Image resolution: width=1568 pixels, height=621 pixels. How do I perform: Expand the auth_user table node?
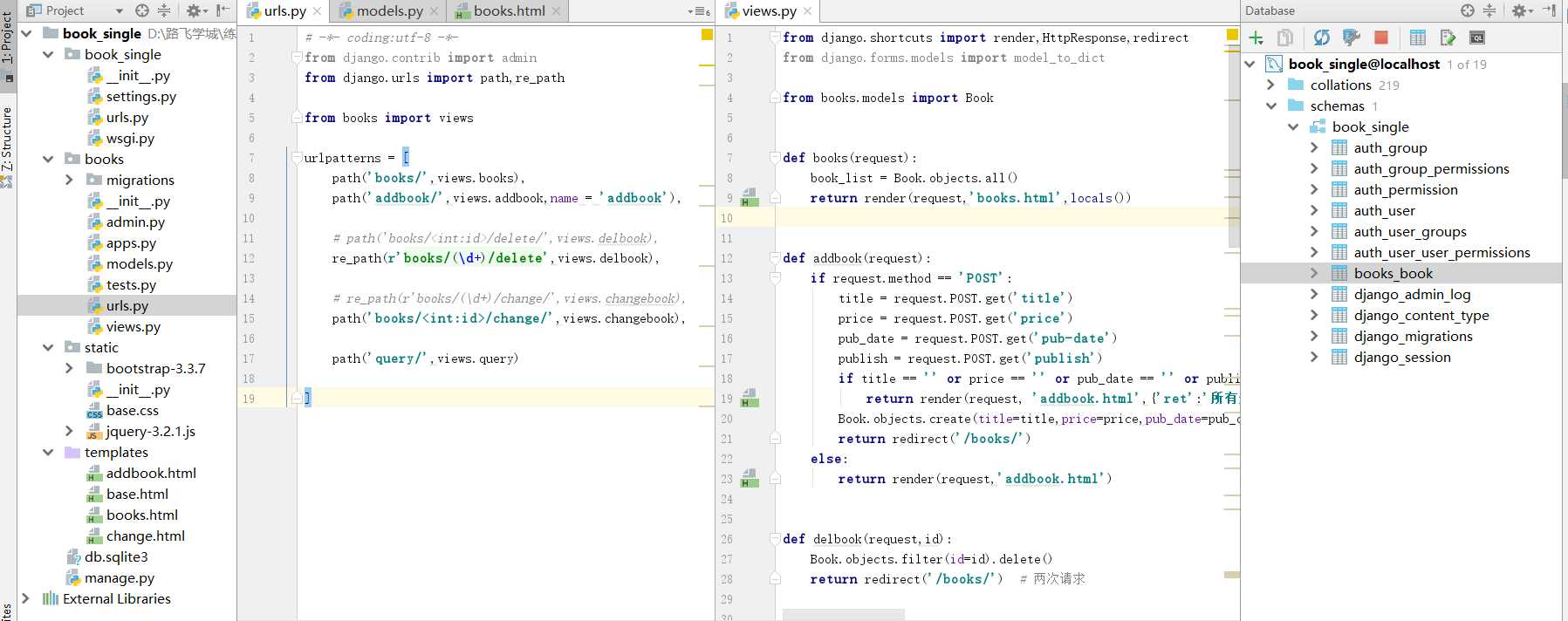click(1315, 210)
